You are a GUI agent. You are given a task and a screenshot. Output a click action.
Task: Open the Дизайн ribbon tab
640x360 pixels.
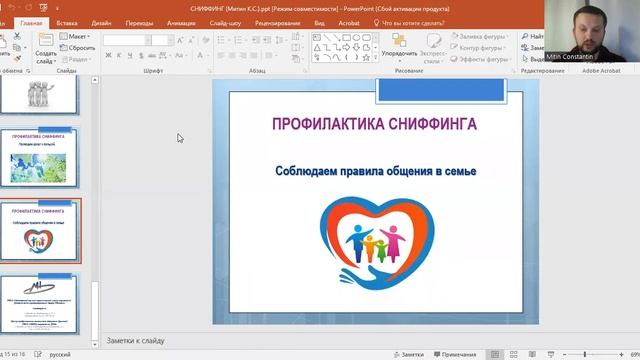click(101, 23)
